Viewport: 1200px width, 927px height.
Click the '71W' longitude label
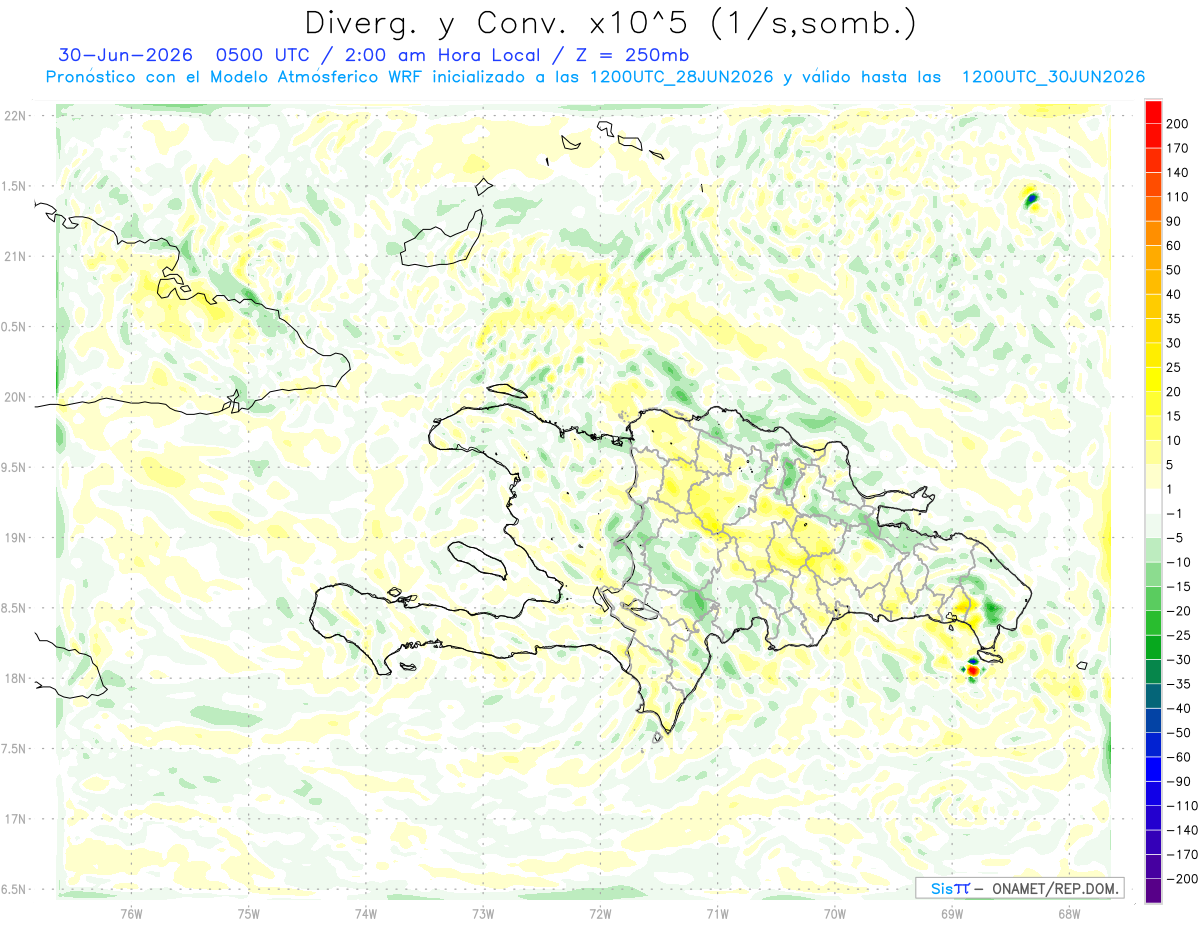tap(717, 914)
